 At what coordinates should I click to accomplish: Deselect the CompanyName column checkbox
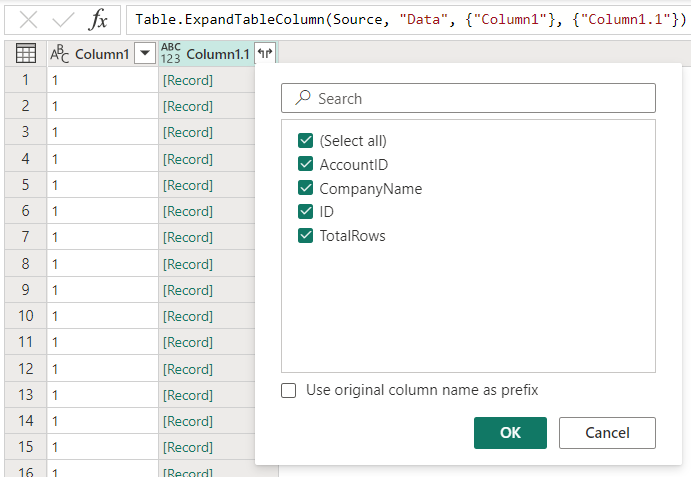point(305,189)
